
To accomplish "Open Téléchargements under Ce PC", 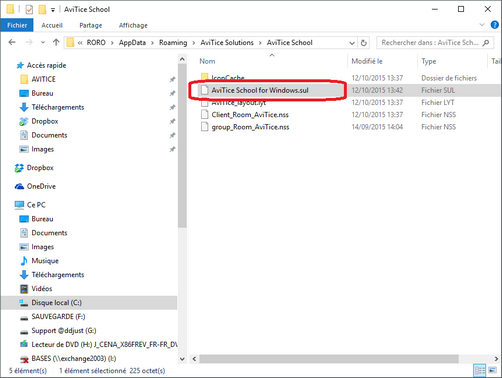I will (58, 275).
